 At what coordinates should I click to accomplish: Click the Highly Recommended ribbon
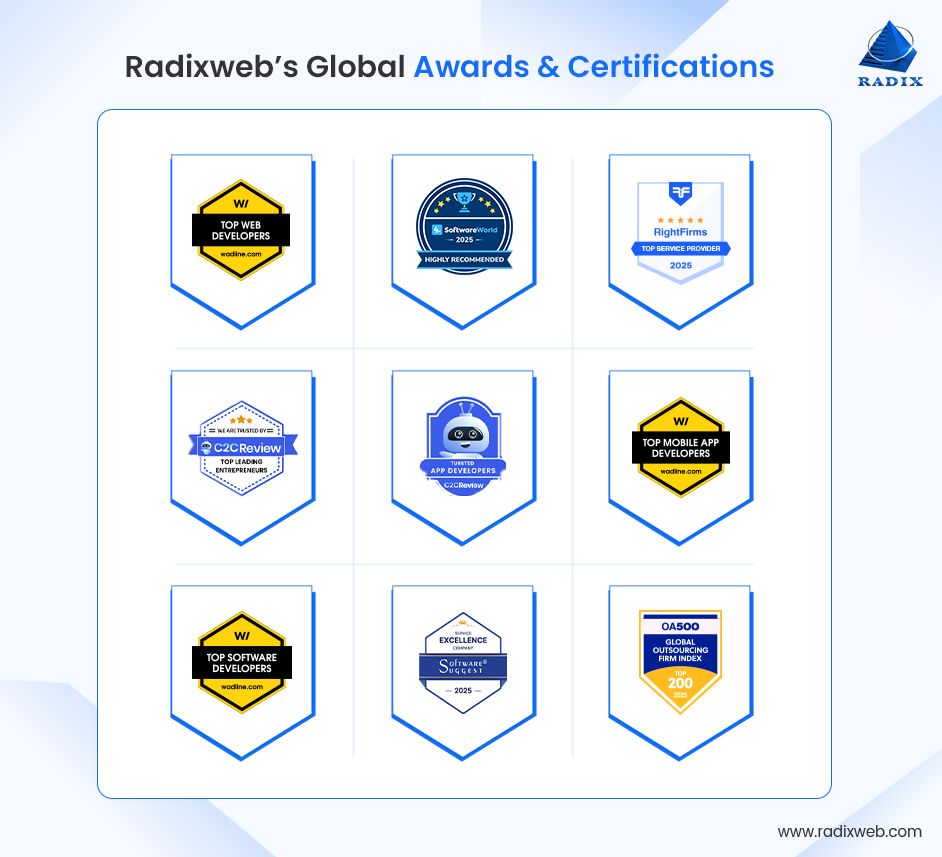[x=464, y=259]
